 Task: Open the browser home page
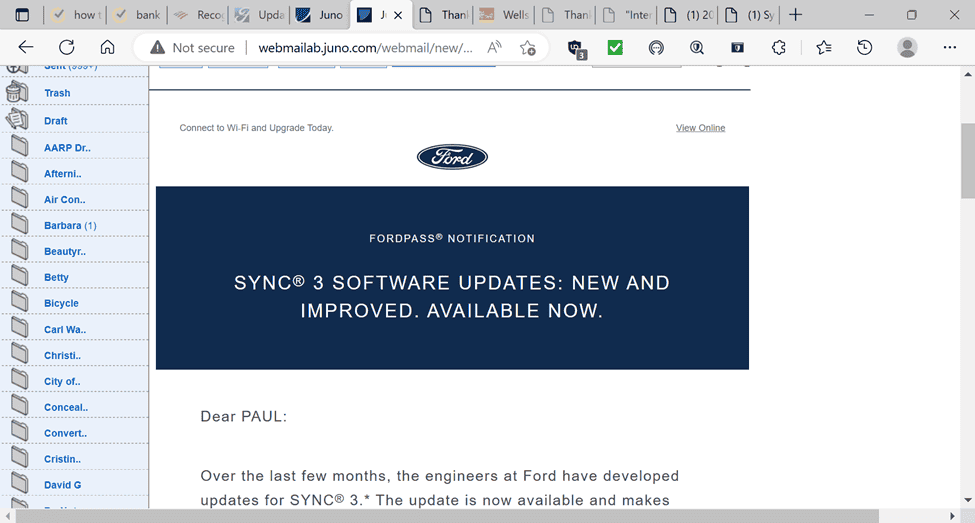(x=108, y=47)
